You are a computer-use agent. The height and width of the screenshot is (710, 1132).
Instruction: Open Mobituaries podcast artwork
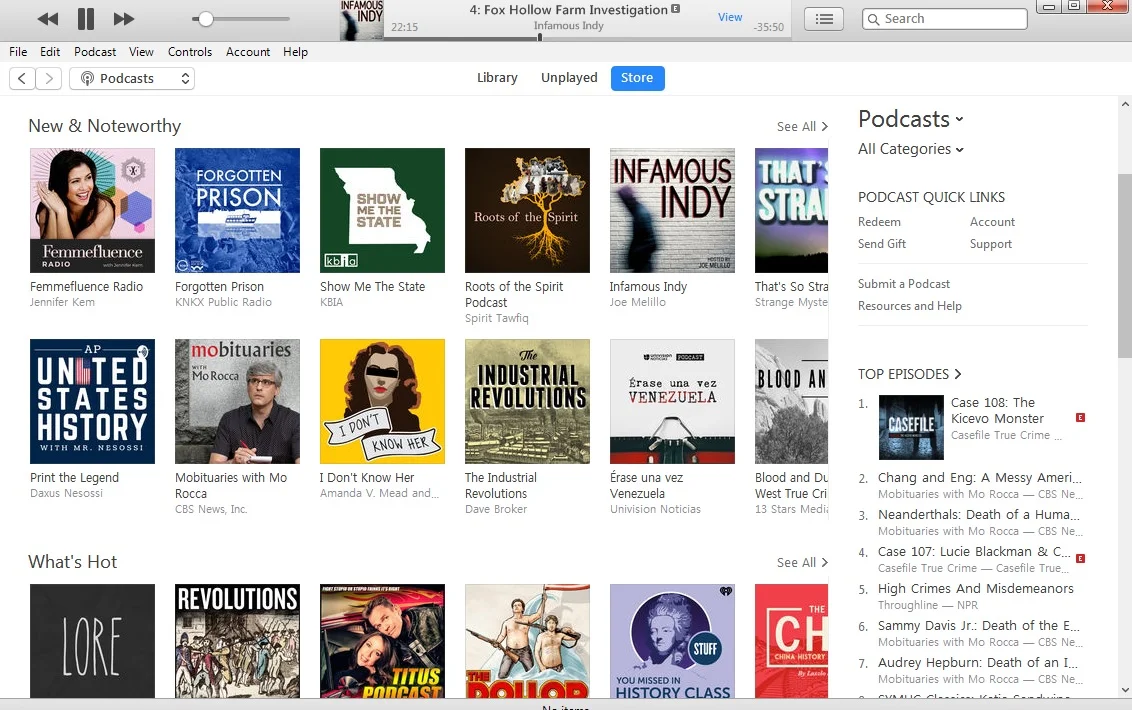(x=238, y=402)
